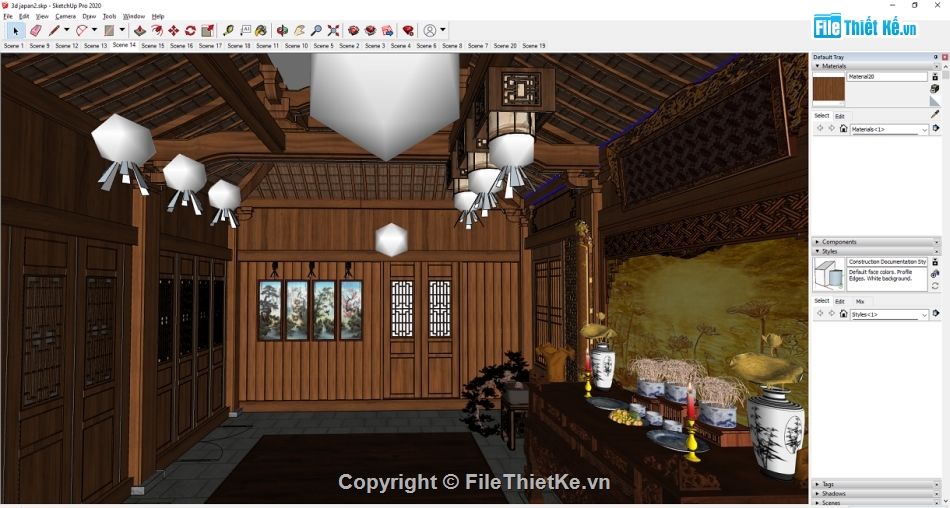Go to home in Styles browser
This screenshot has height=508, width=950.
pyautogui.click(x=843, y=314)
